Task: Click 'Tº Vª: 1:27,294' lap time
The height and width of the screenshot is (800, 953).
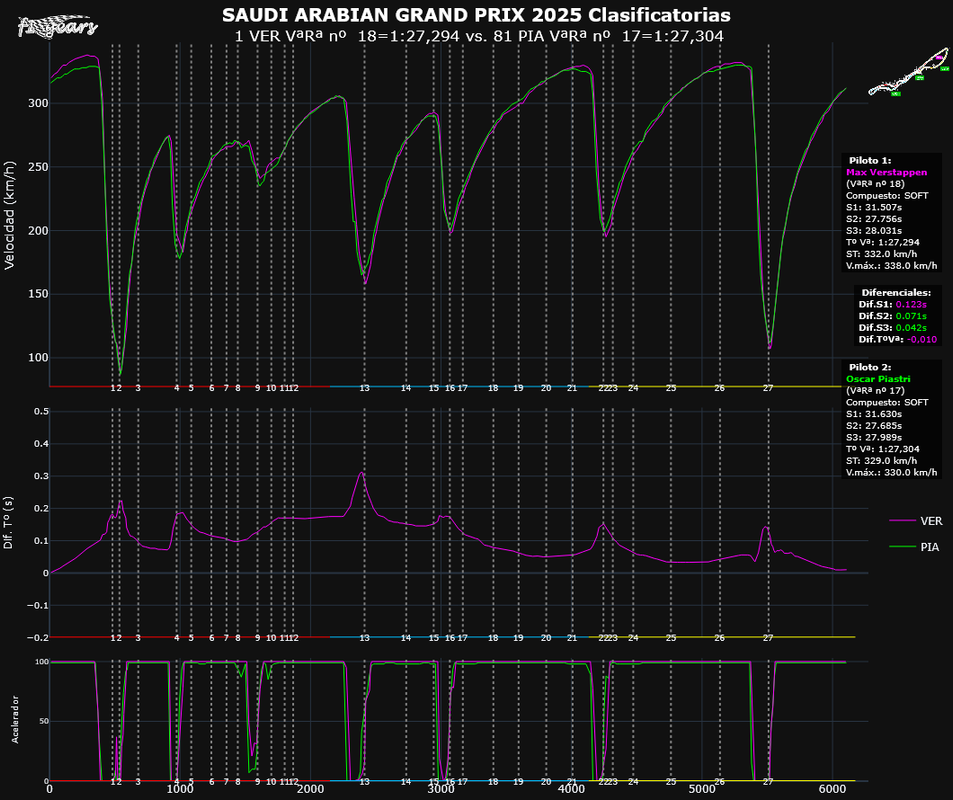Action: (882, 242)
